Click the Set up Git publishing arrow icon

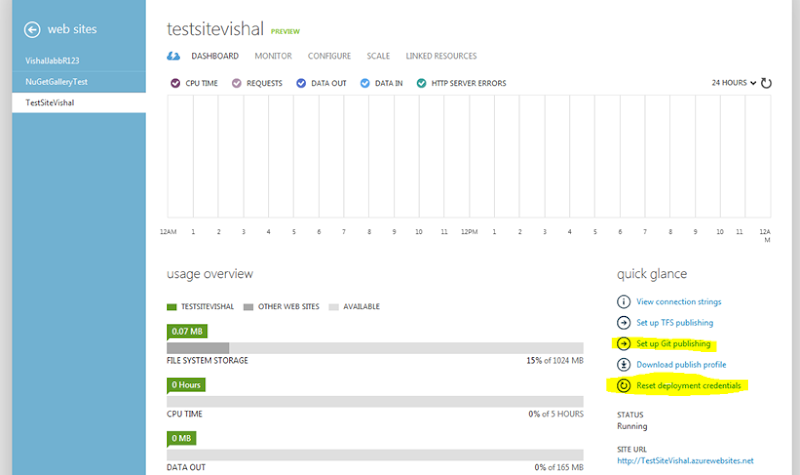[x=624, y=343]
